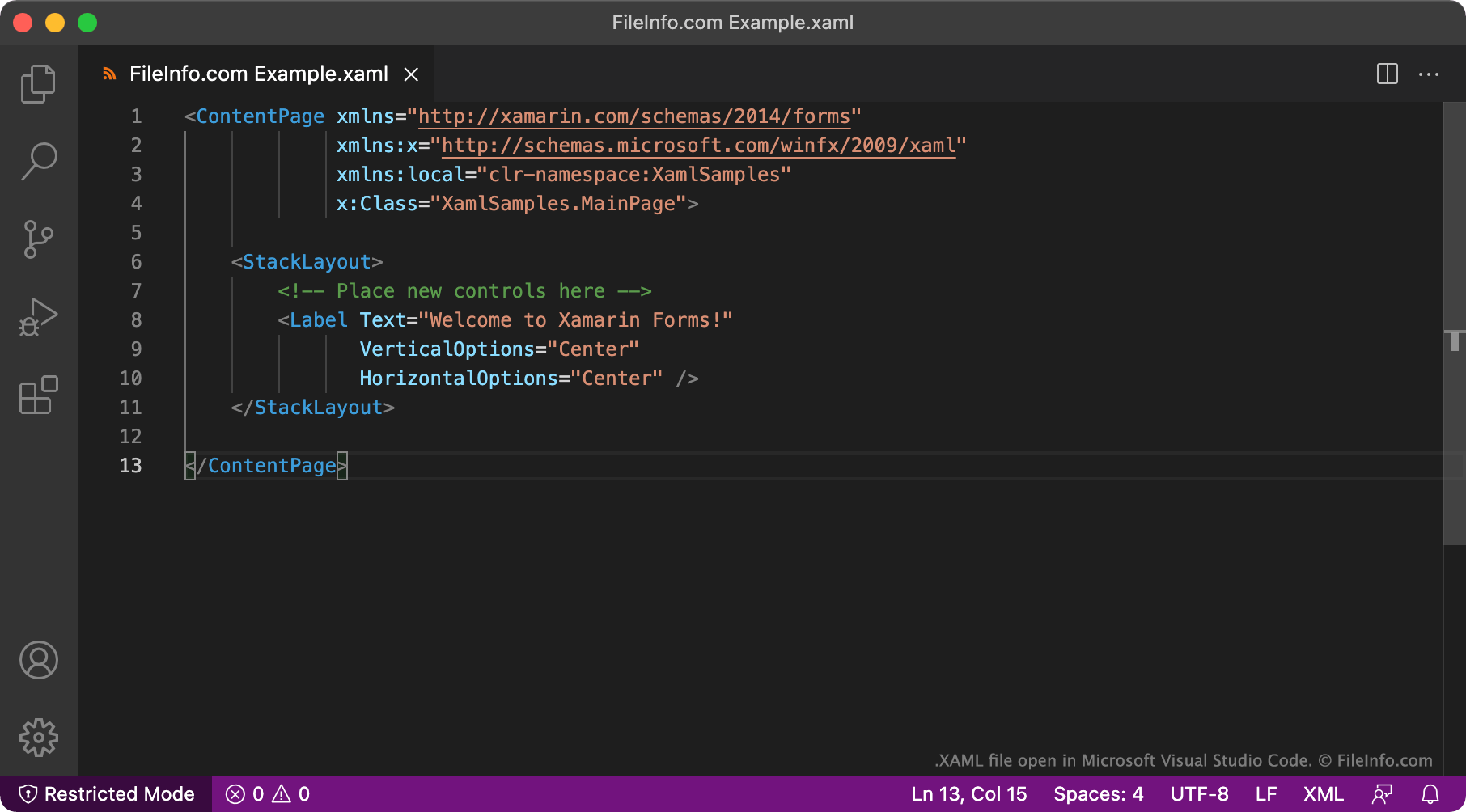Open the Explorer view in the sidebar
The image size is (1466, 812).
38,83
